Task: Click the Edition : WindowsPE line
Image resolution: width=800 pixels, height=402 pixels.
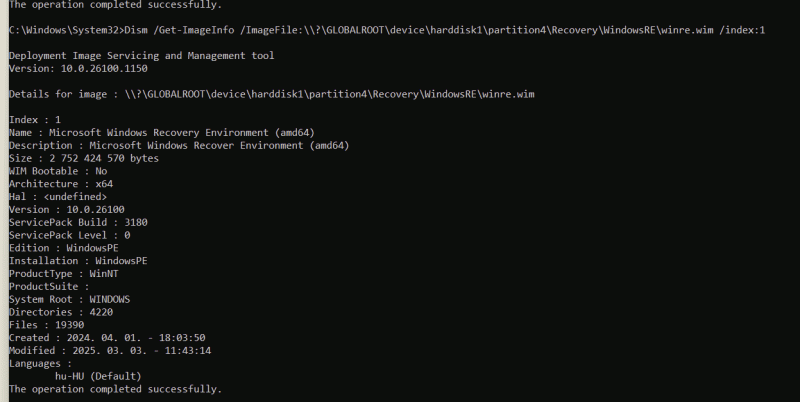Action: click(x=64, y=248)
